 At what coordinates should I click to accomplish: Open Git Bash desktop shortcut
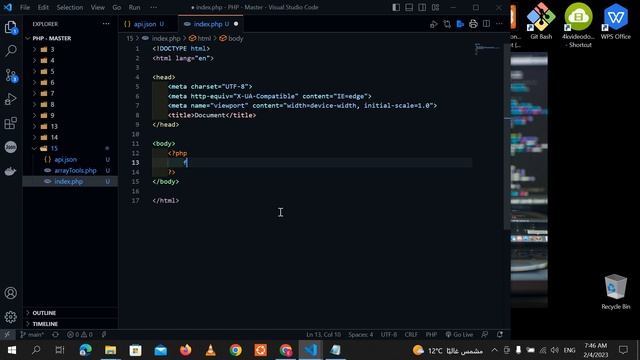point(541,21)
